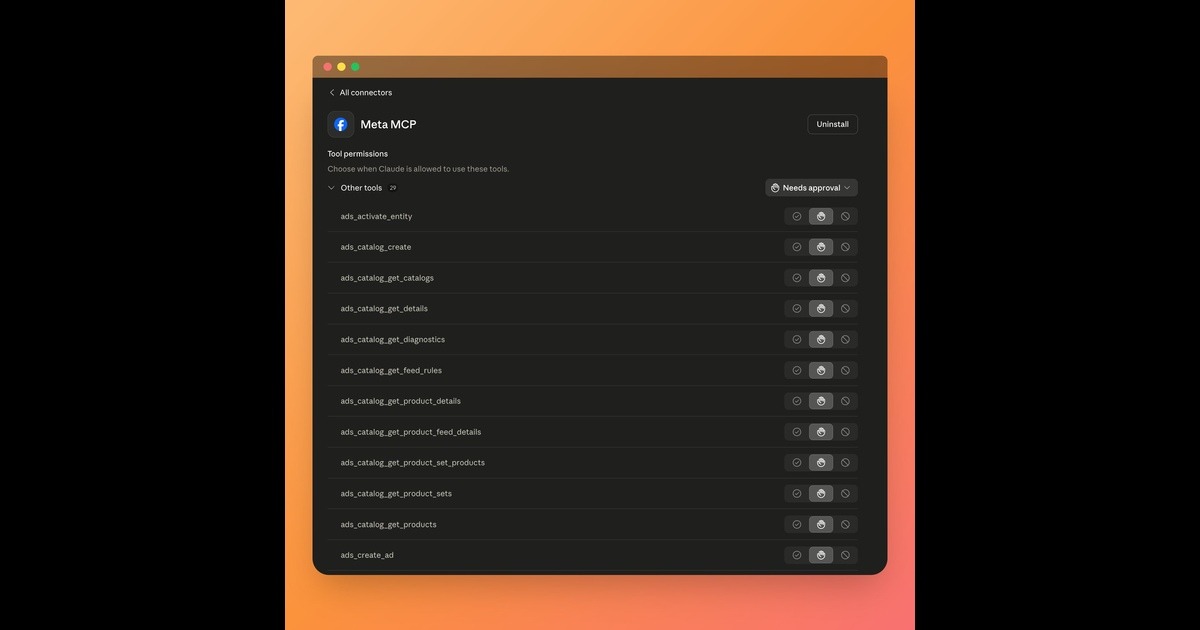Block ads_catalog_get_diagnostics tool
This screenshot has height=630, width=1200.
point(845,339)
